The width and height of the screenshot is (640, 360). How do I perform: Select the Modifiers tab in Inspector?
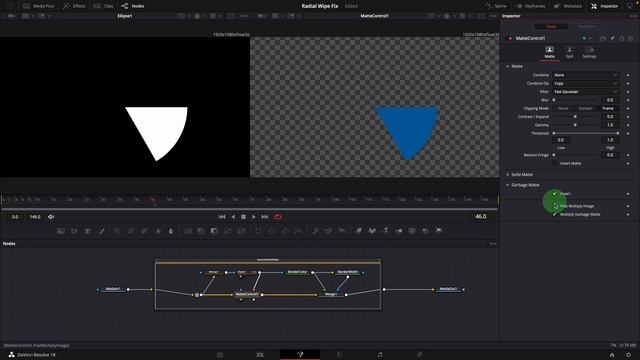coord(587,27)
